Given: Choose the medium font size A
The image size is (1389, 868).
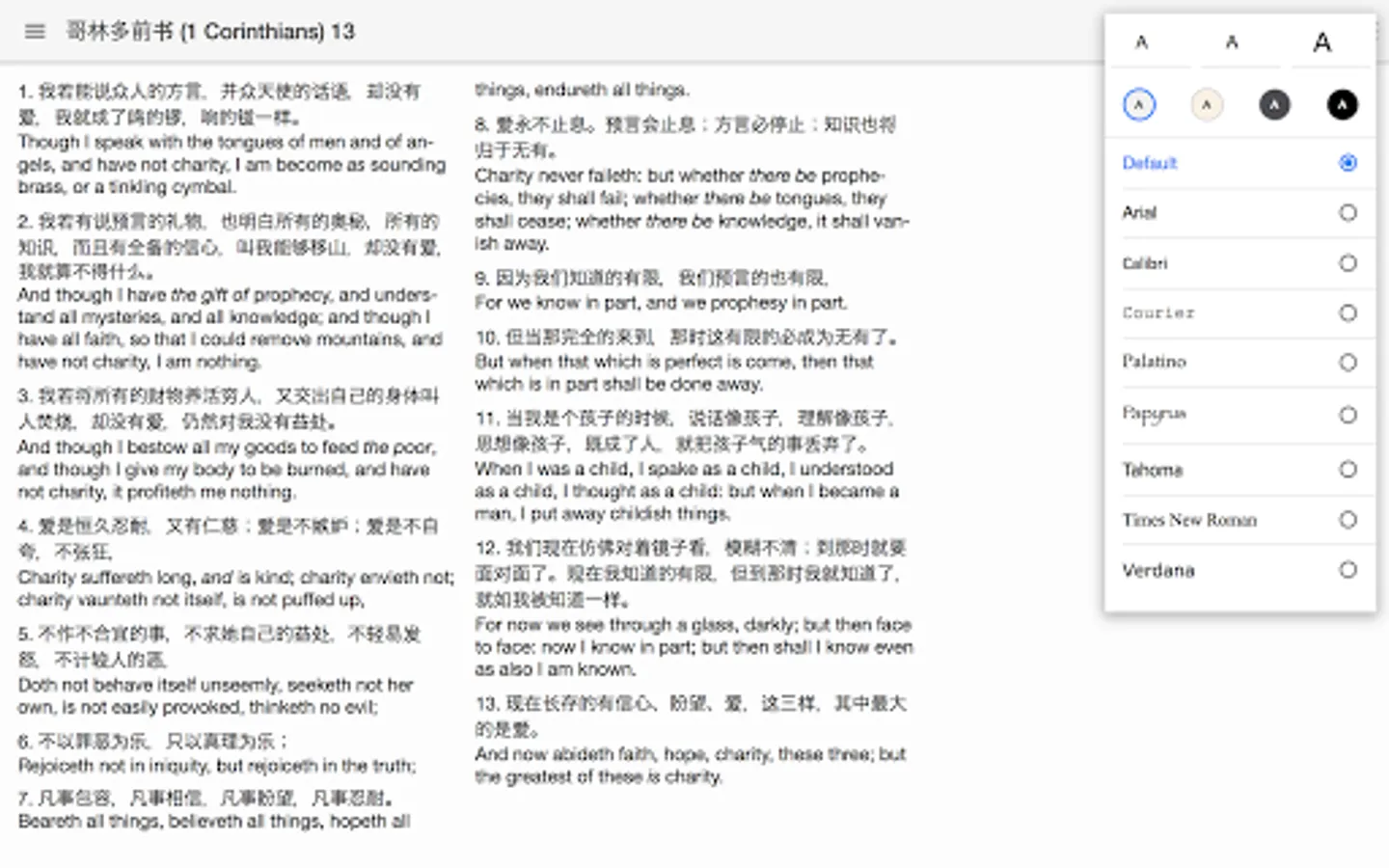Looking at the screenshot, I should [1232, 42].
